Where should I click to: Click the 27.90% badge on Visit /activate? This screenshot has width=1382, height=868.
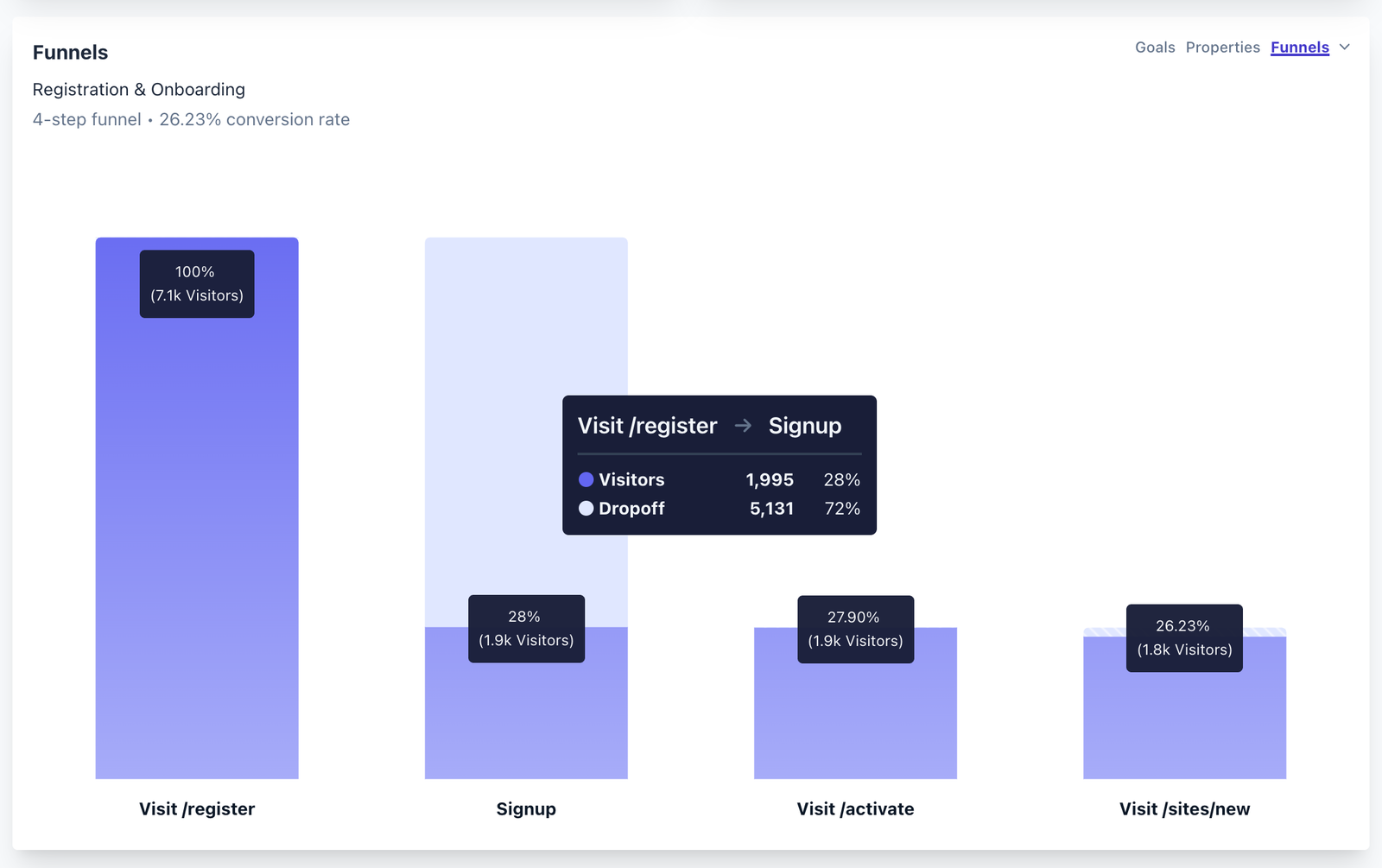click(x=855, y=628)
